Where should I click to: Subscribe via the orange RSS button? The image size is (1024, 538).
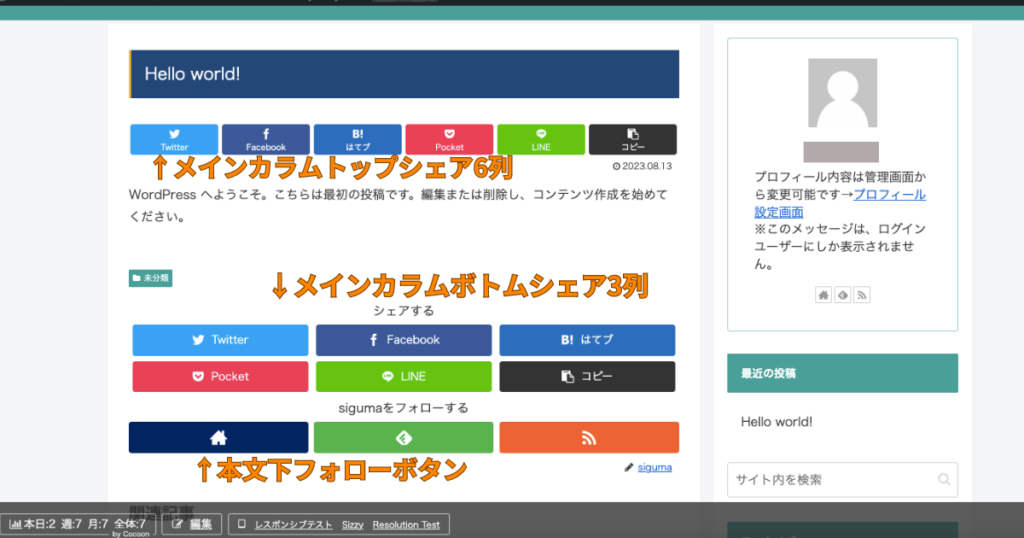pyautogui.click(x=588, y=437)
